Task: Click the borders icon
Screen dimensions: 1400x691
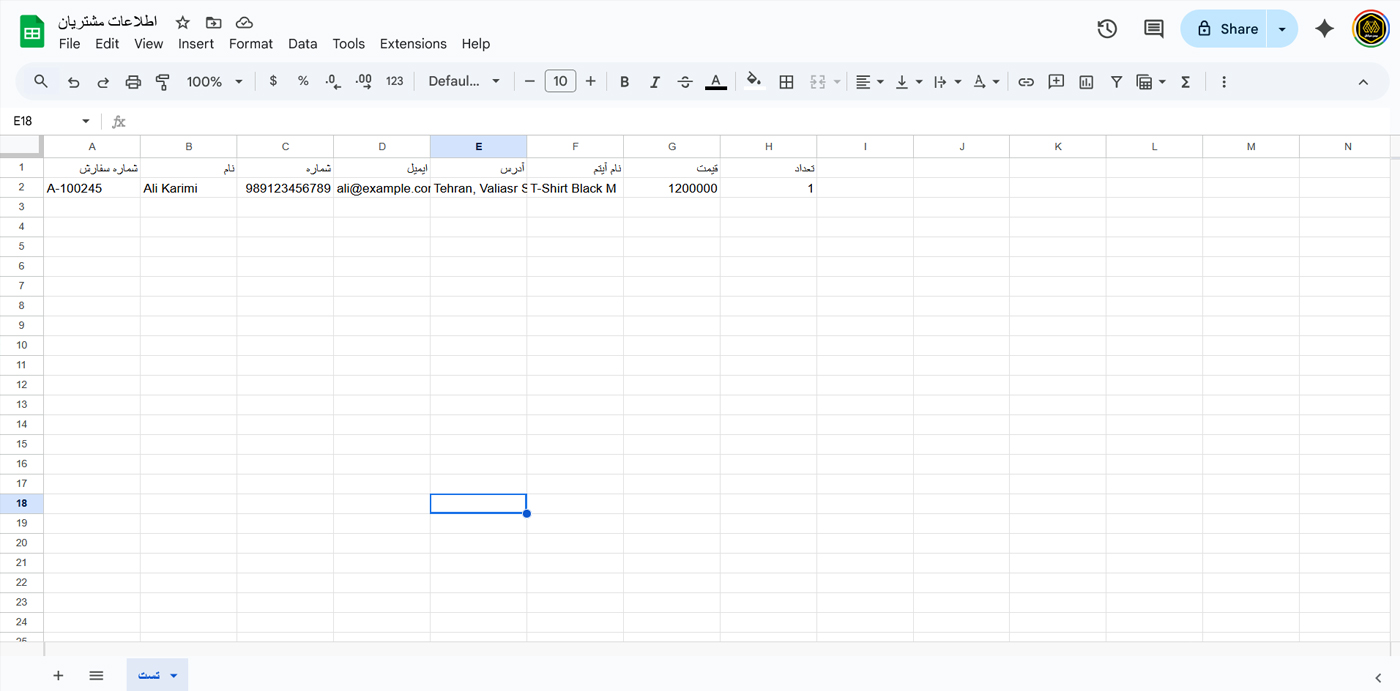Action: tap(786, 82)
